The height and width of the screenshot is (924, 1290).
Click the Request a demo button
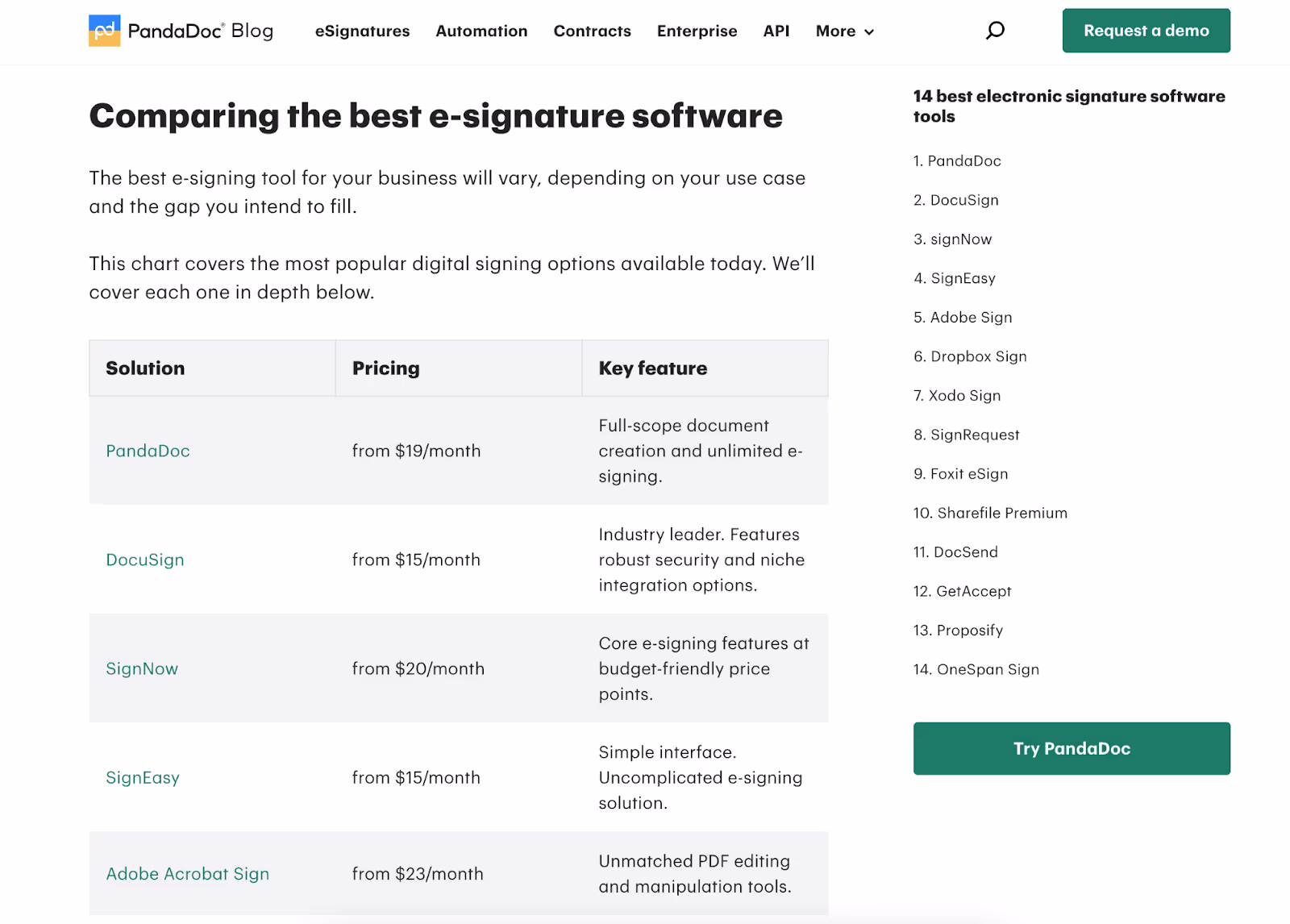[1146, 31]
